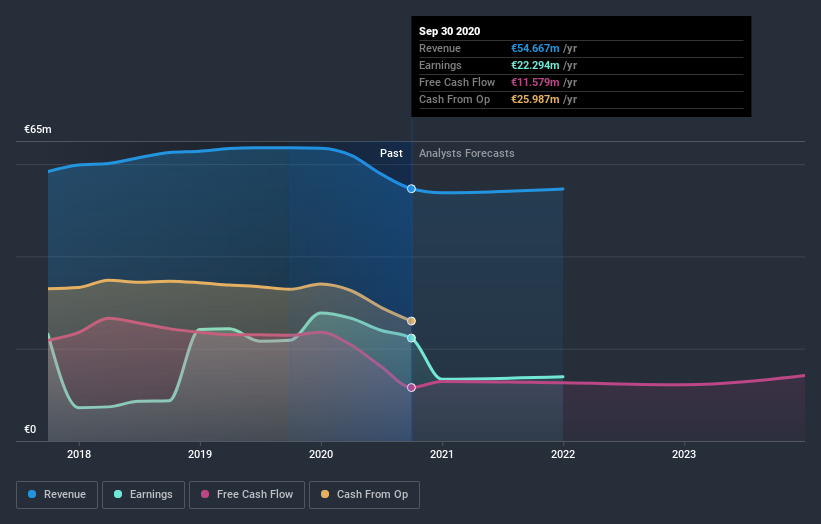Click the €11.579m free cash flow value
The image size is (821, 524).
coord(535,82)
